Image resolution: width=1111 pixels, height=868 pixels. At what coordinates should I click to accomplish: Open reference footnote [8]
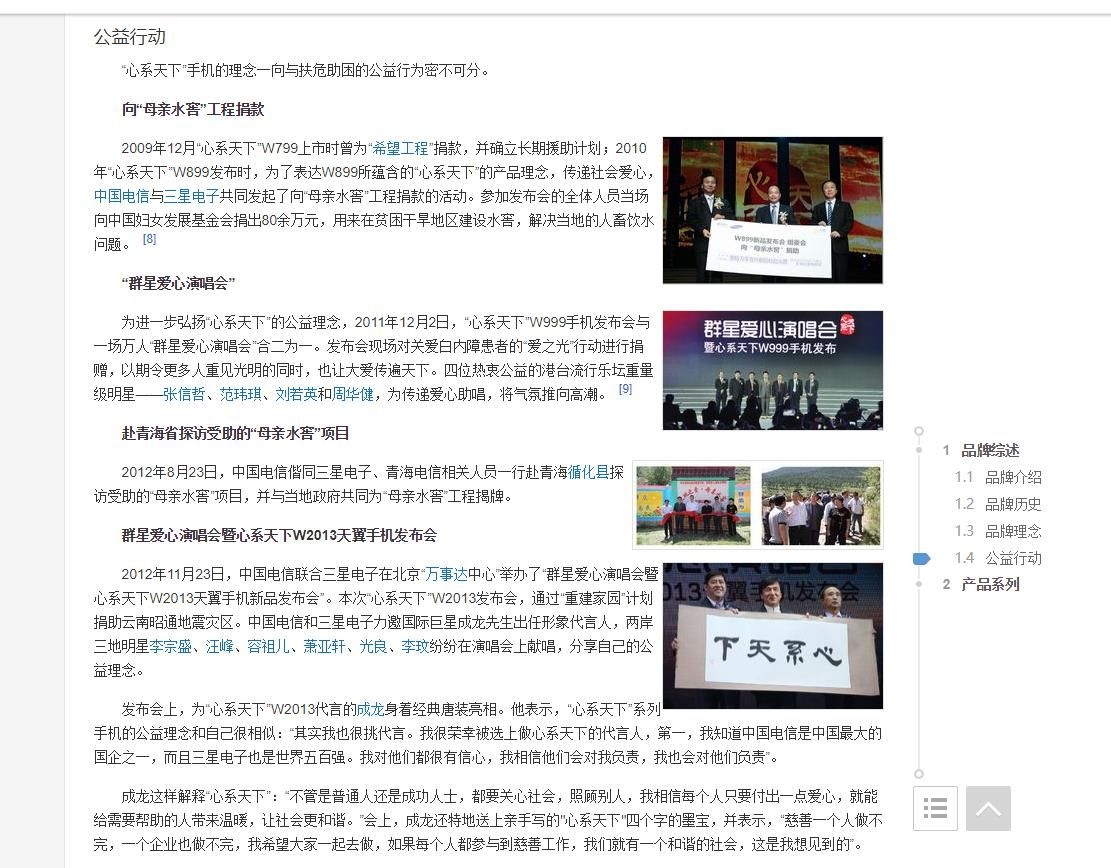pos(150,239)
